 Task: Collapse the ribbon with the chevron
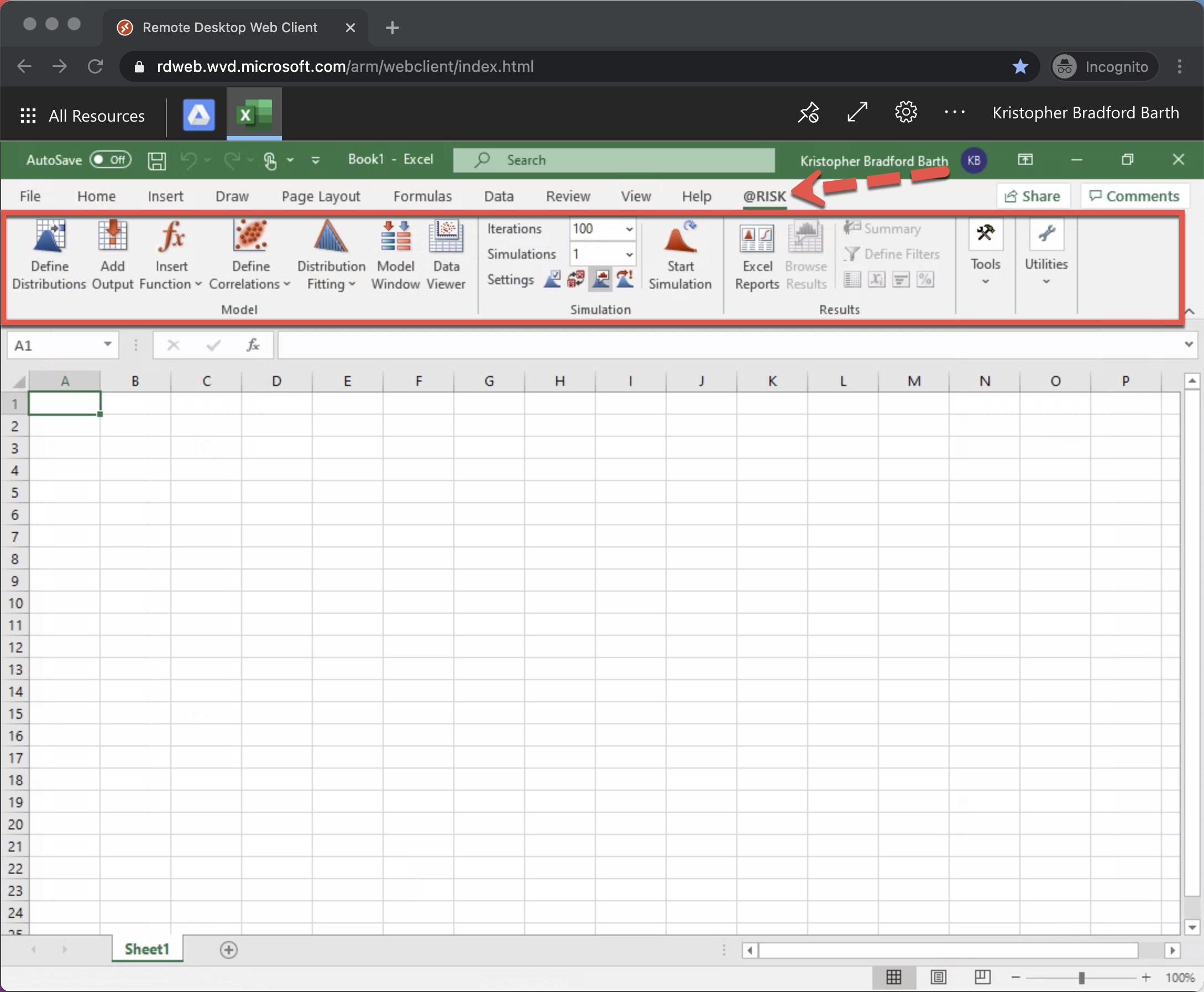(x=1189, y=311)
